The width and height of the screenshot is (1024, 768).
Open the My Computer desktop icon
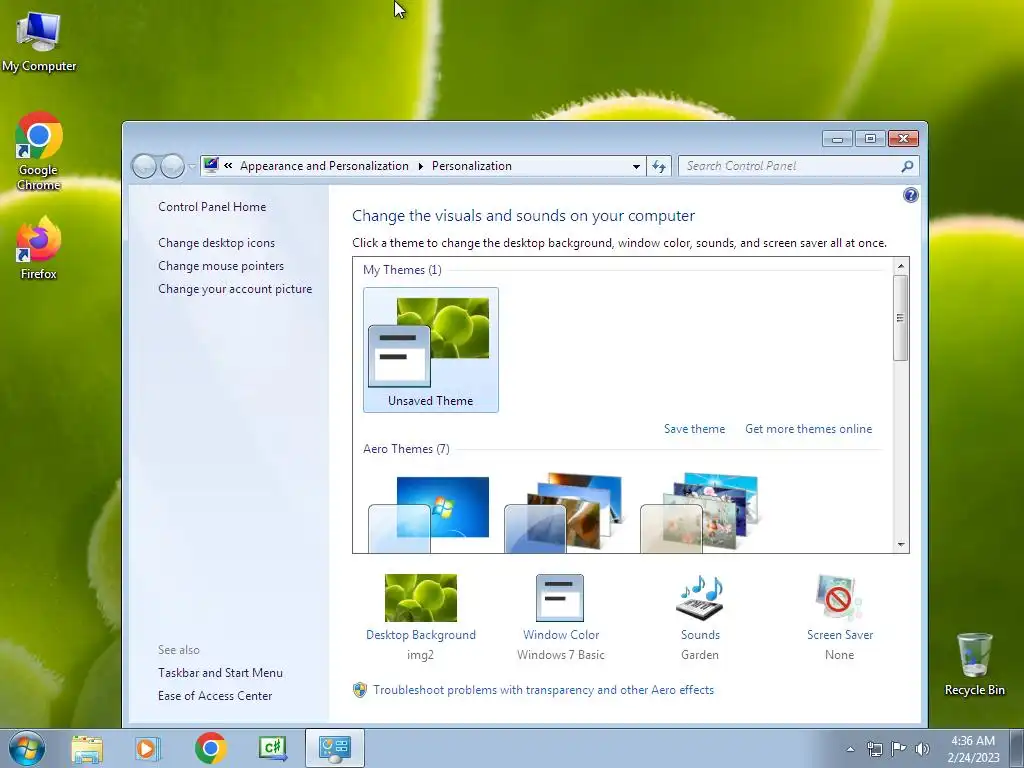(x=39, y=40)
